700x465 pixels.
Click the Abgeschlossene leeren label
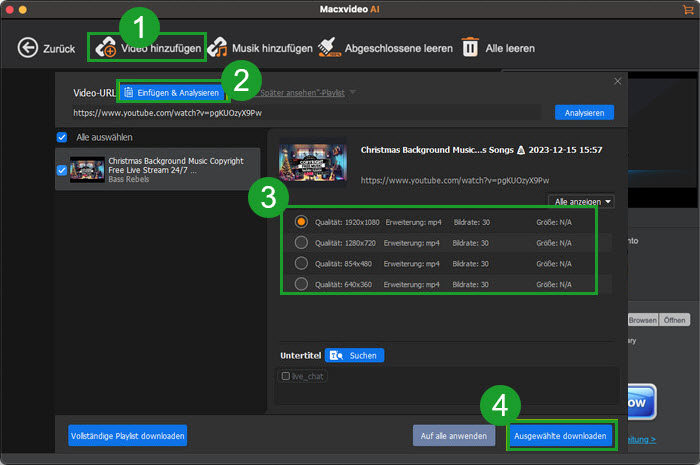point(399,48)
